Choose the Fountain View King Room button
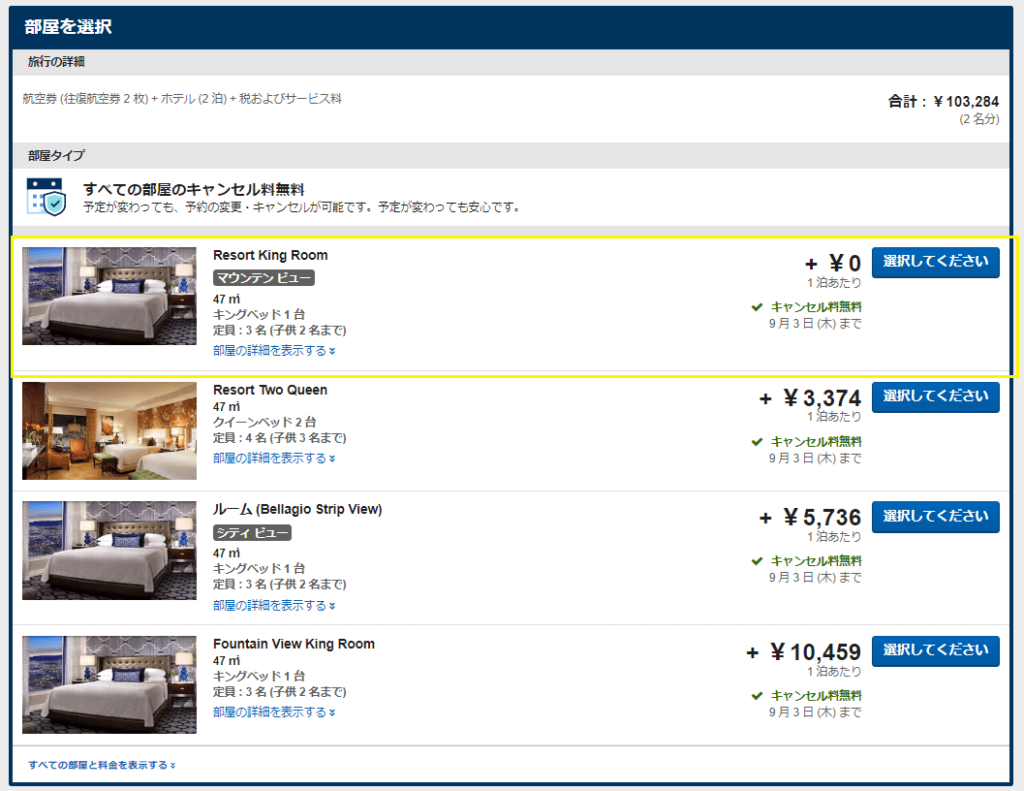 point(935,651)
